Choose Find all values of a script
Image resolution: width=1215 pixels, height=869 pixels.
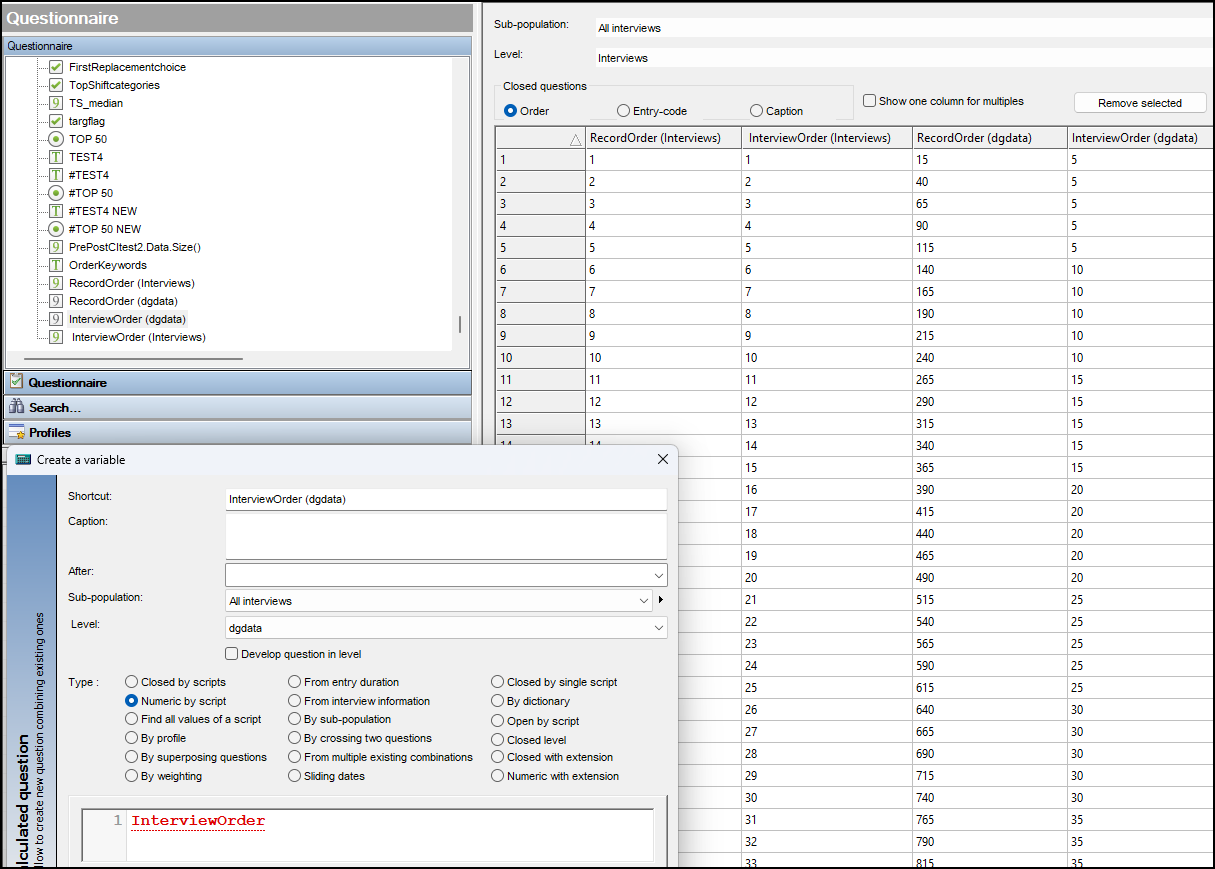(x=131, y=719)
